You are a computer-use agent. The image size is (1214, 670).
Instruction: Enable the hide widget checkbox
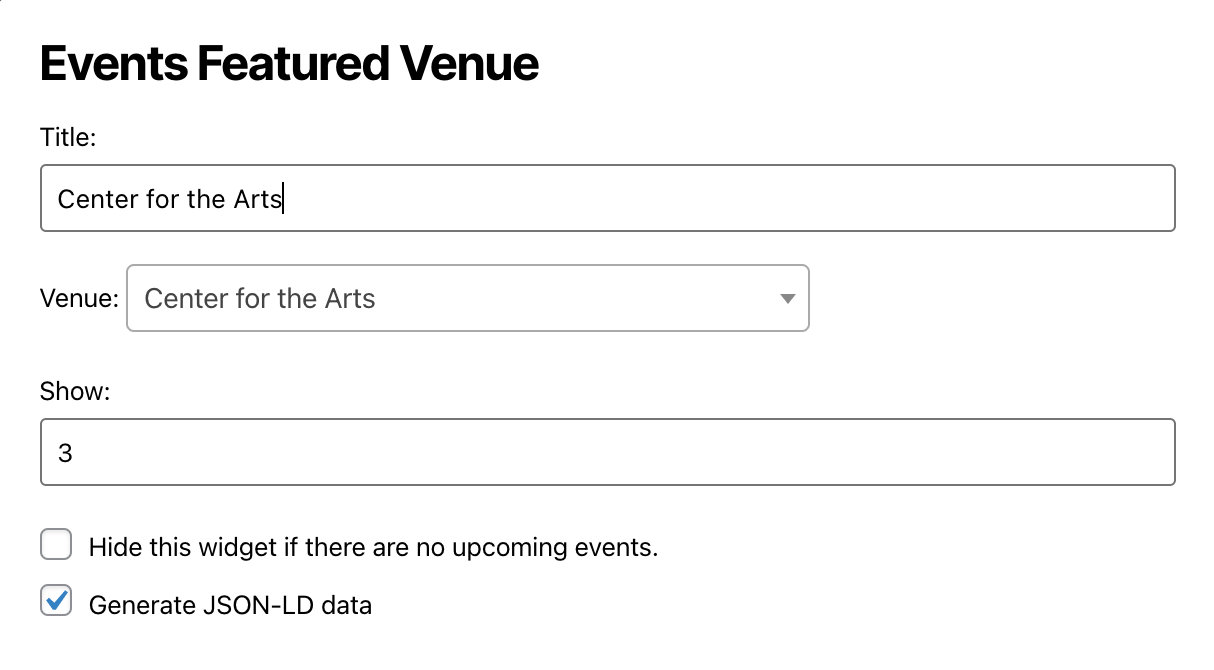[56, 546]
